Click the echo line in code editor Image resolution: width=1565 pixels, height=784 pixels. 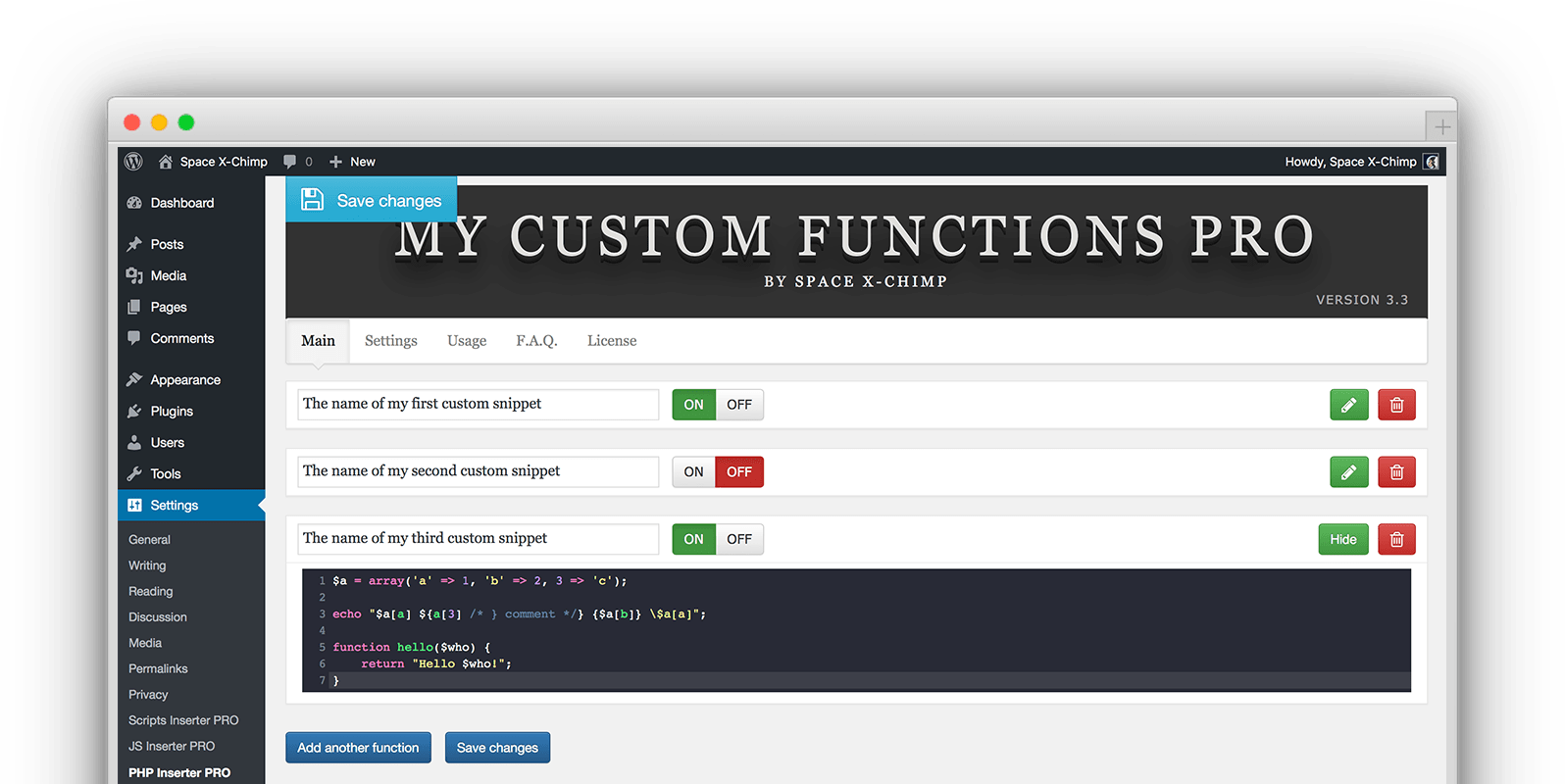(x=519, y=614)
